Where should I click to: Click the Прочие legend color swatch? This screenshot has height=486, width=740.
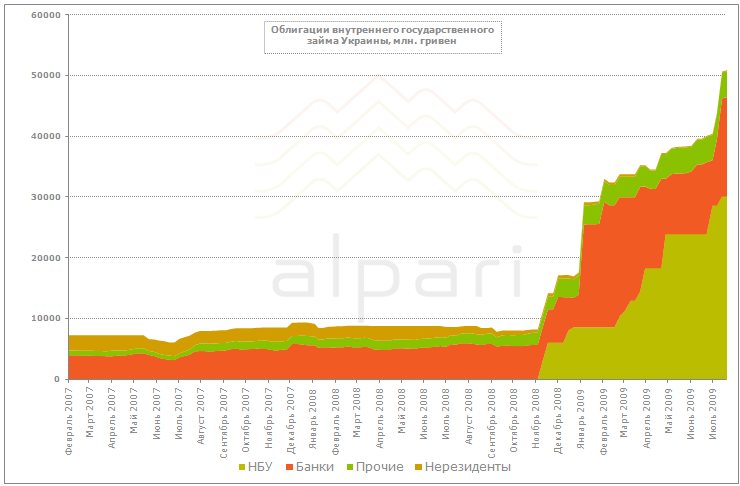tap(350, 468)
